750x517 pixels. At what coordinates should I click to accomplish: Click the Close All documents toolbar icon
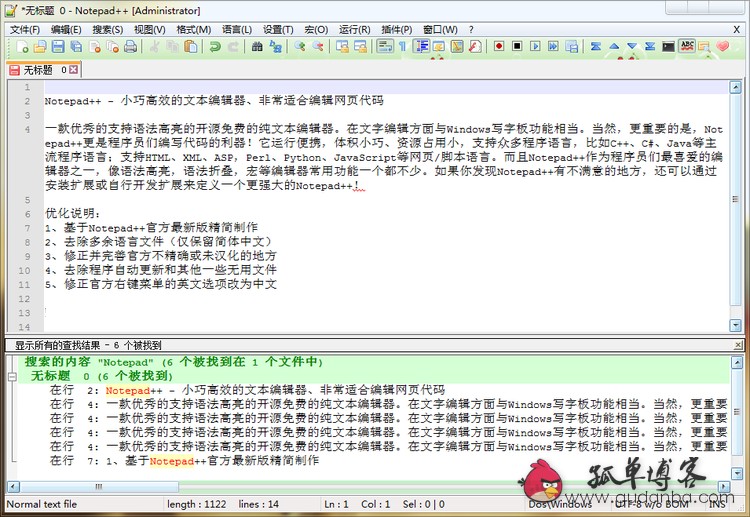pos(113,46)
